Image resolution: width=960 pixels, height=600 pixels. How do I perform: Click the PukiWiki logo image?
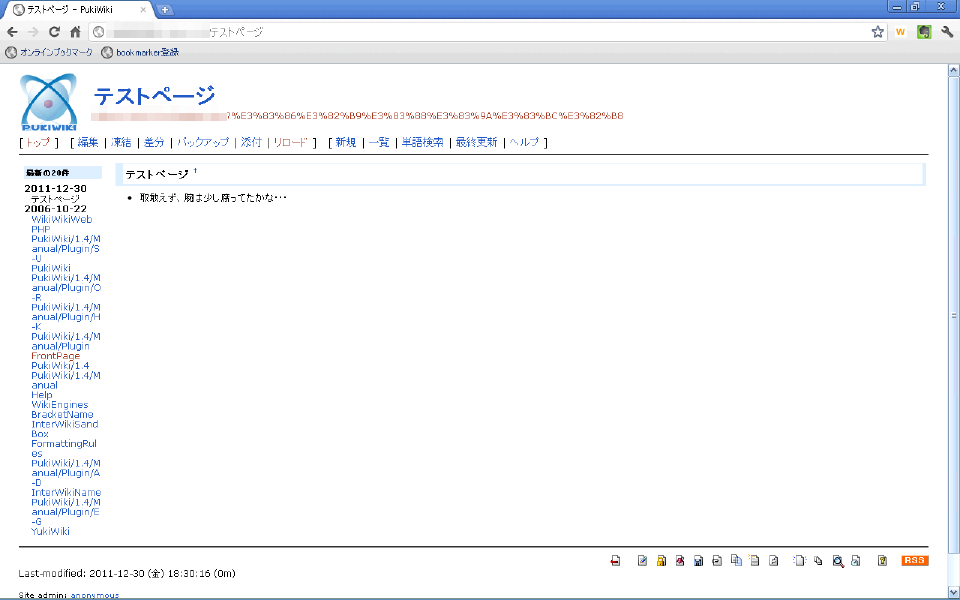(x=48, y=102)
